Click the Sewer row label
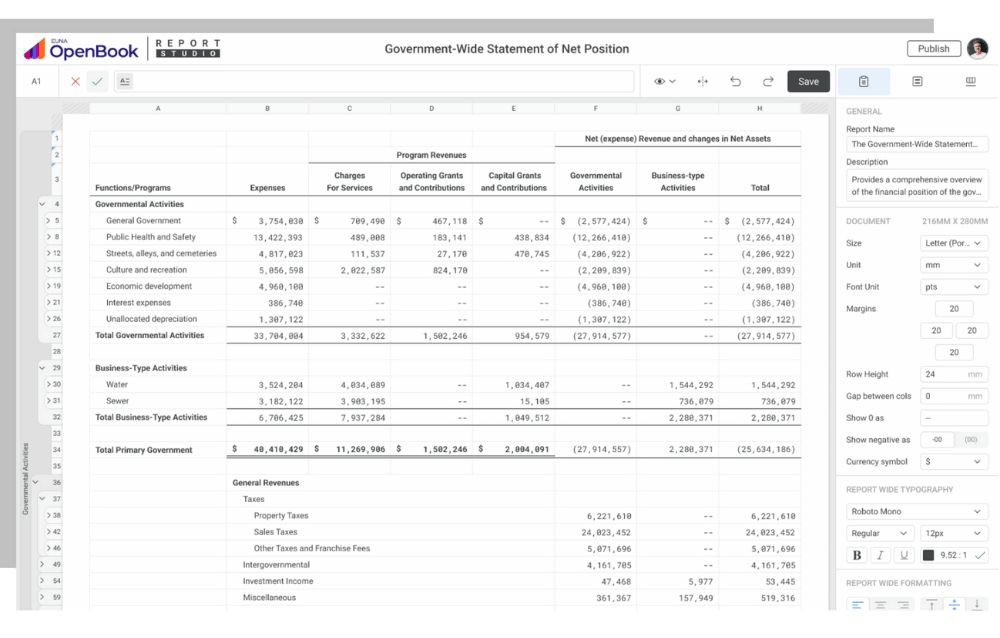The height and width of the screenshot is (638, 1000). (x=117, y=401)
